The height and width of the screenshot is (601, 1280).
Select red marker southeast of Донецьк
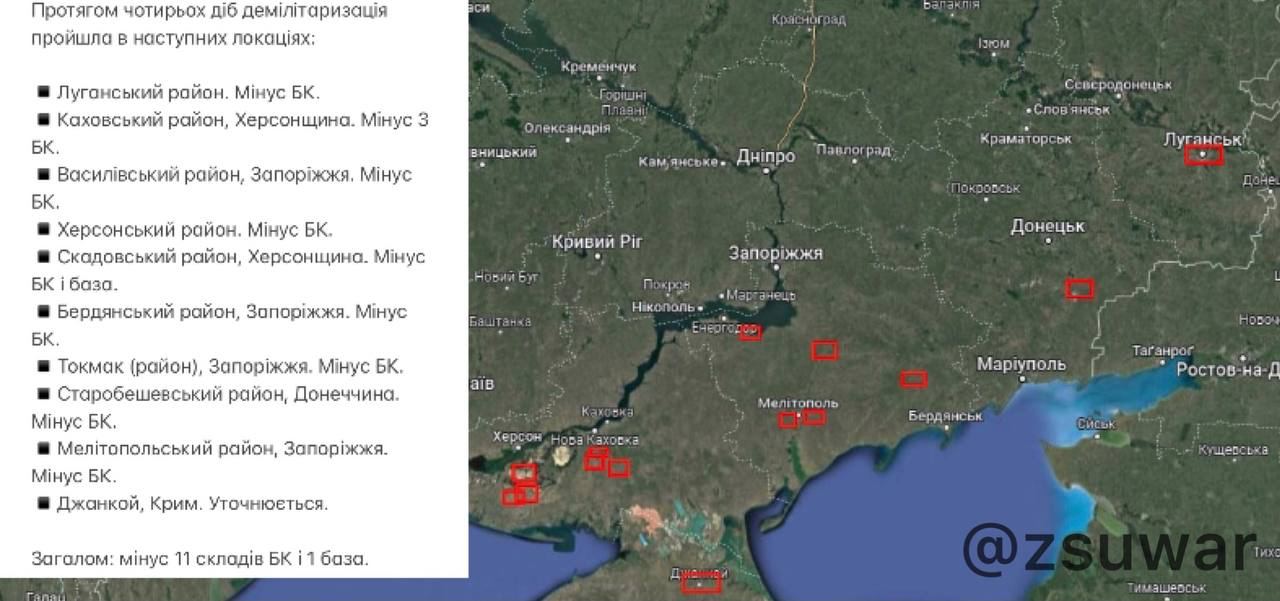(x=1079, y=289)
